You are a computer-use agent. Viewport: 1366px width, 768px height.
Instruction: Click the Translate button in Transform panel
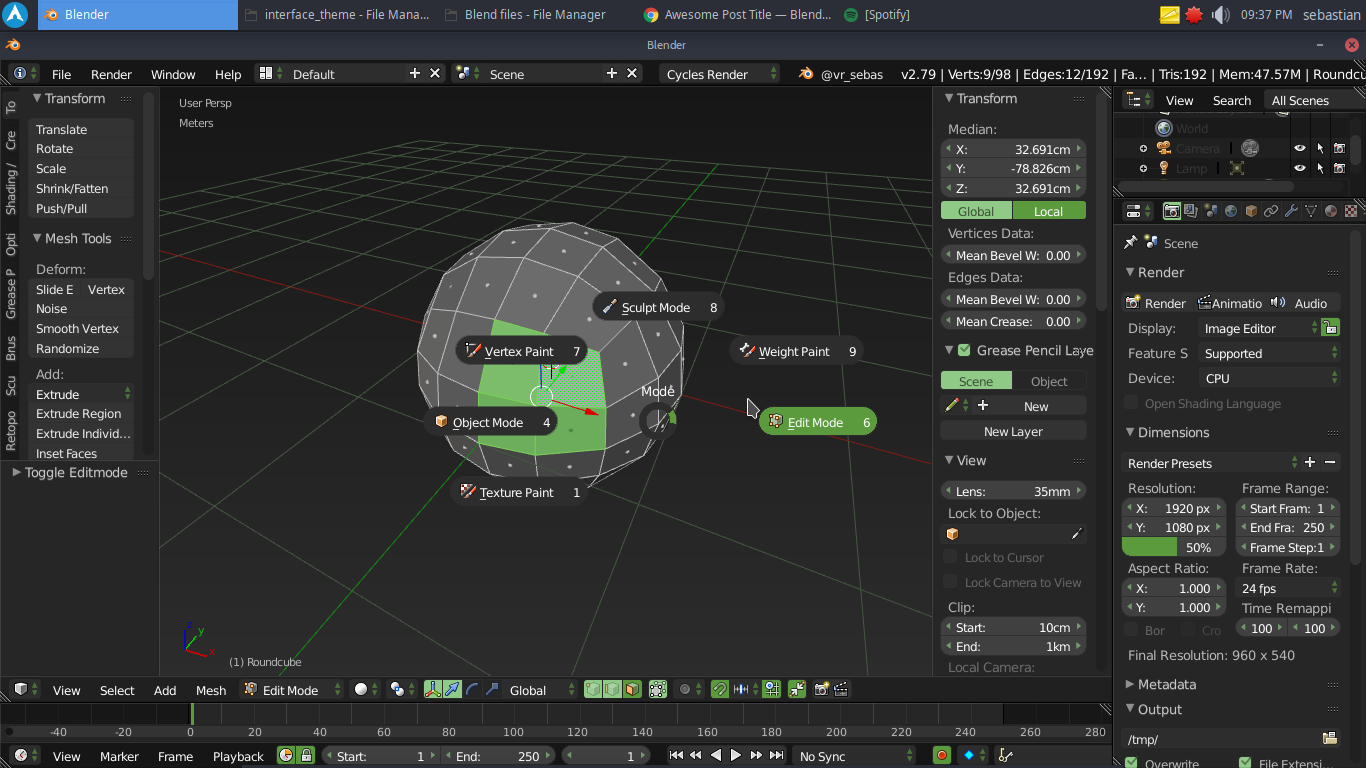81,129
